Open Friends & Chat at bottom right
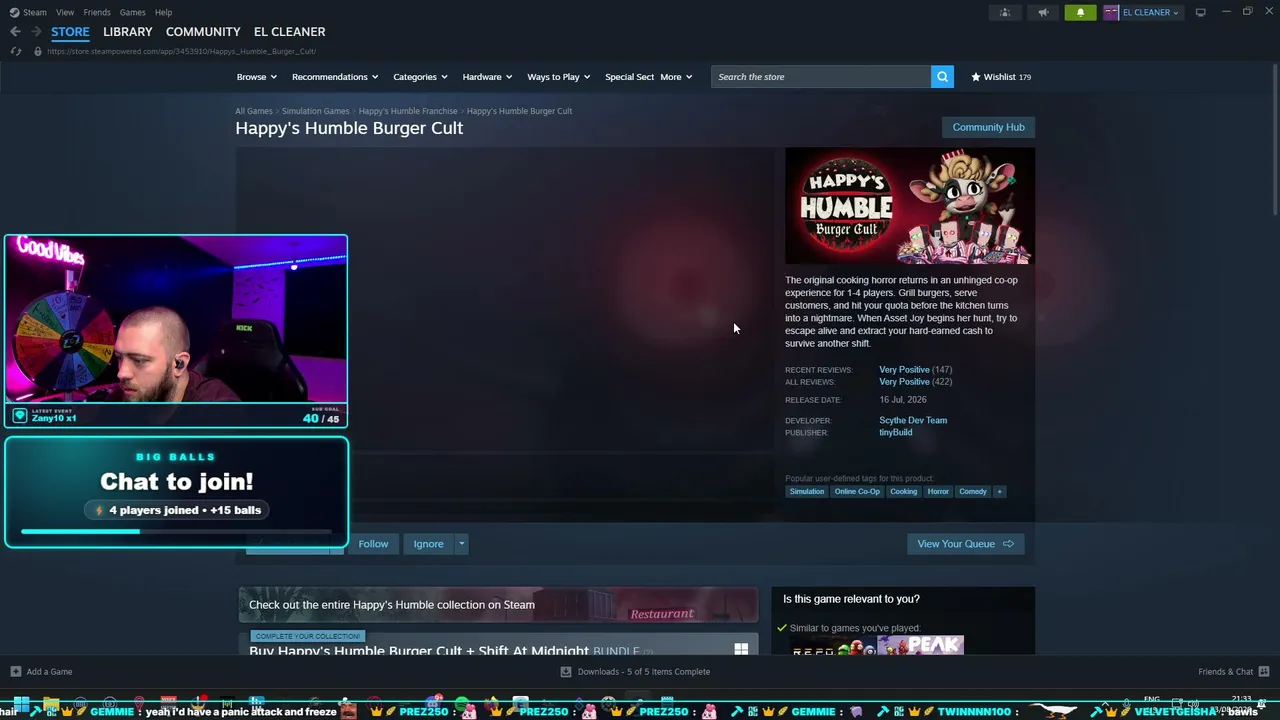The image size is (1280, 720). coord(1233,672)
